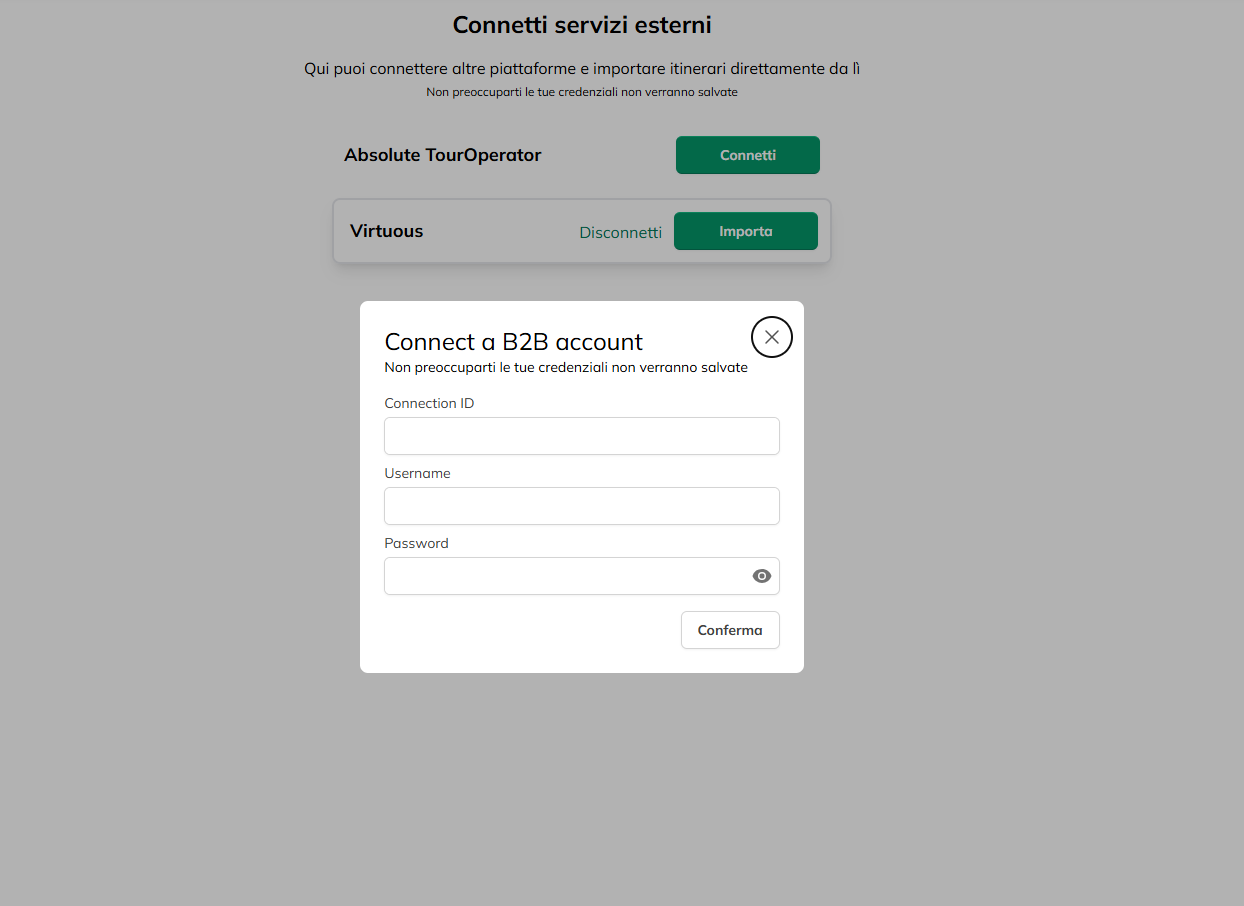Click the credentials note inside the dialog

pyautogui.click(x=565, y=367)
